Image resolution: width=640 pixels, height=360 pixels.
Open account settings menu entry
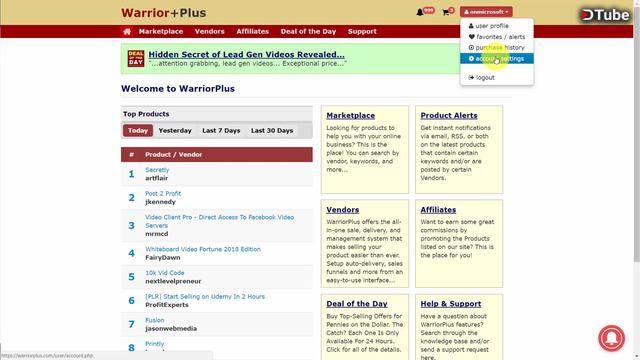(x=496, y=59)
